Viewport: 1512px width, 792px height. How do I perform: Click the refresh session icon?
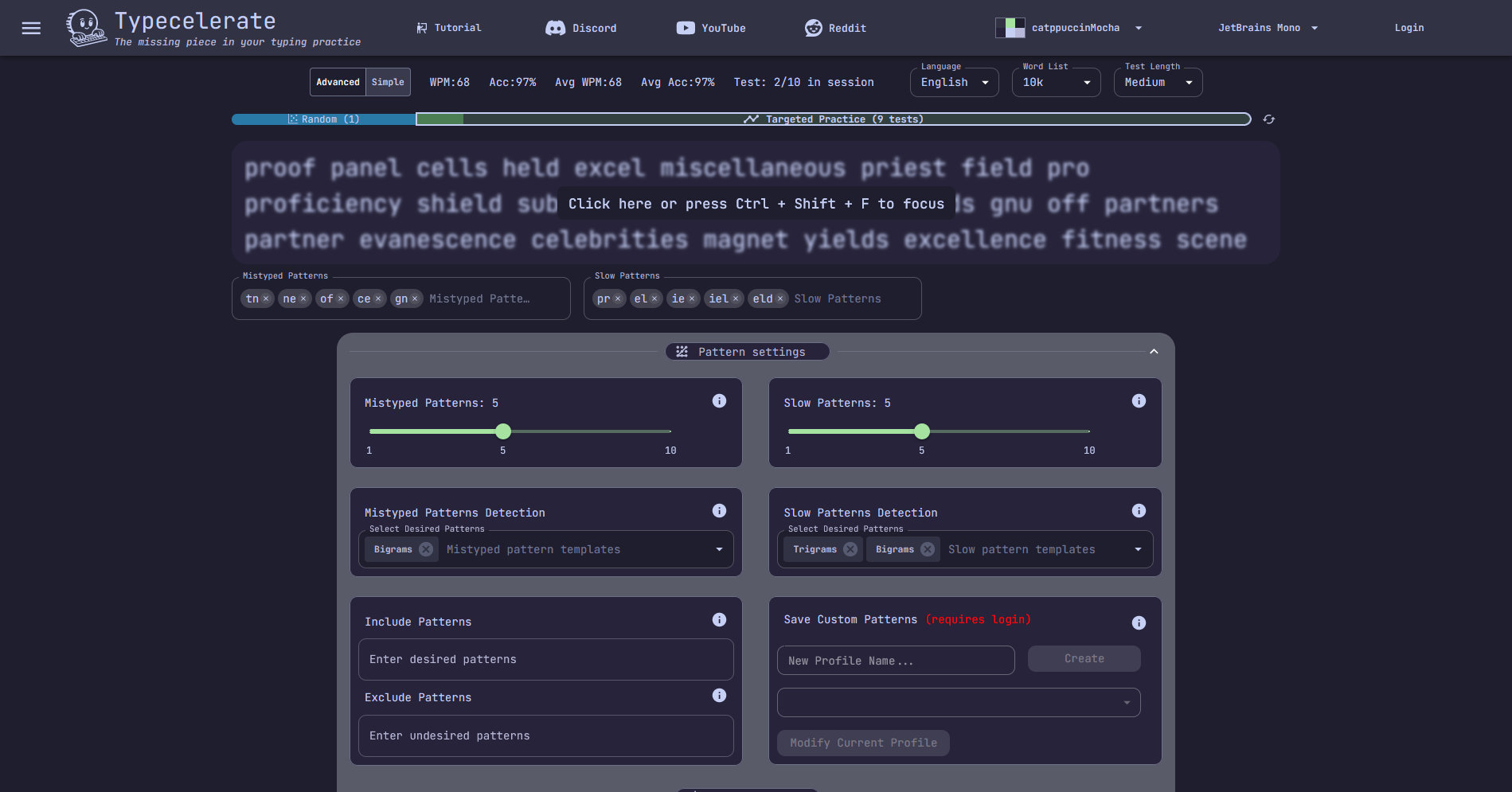coord(1269,119)
